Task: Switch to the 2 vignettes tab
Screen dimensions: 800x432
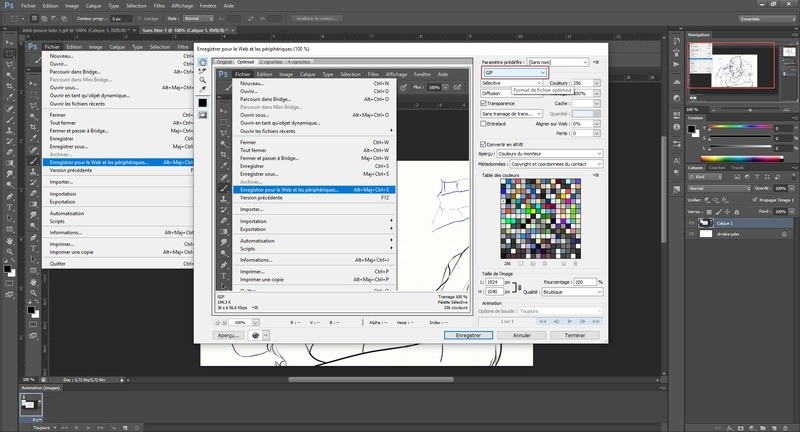Action: pyautogui.click(x=270, y=62)
